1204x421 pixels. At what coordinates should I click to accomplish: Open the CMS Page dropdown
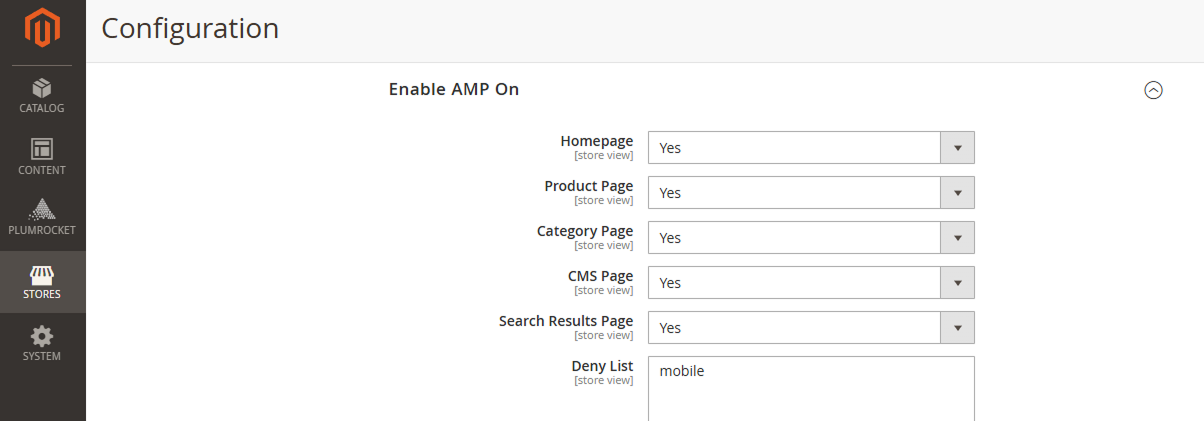pyautogui.click(x=811, y=282)
